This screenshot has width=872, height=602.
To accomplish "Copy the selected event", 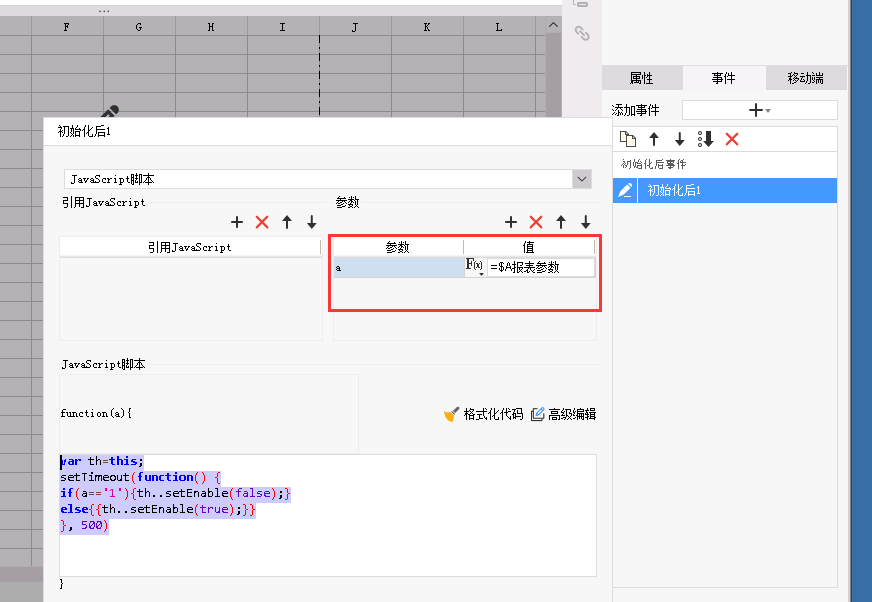I will pyautogui.click(x=628, y=139).
